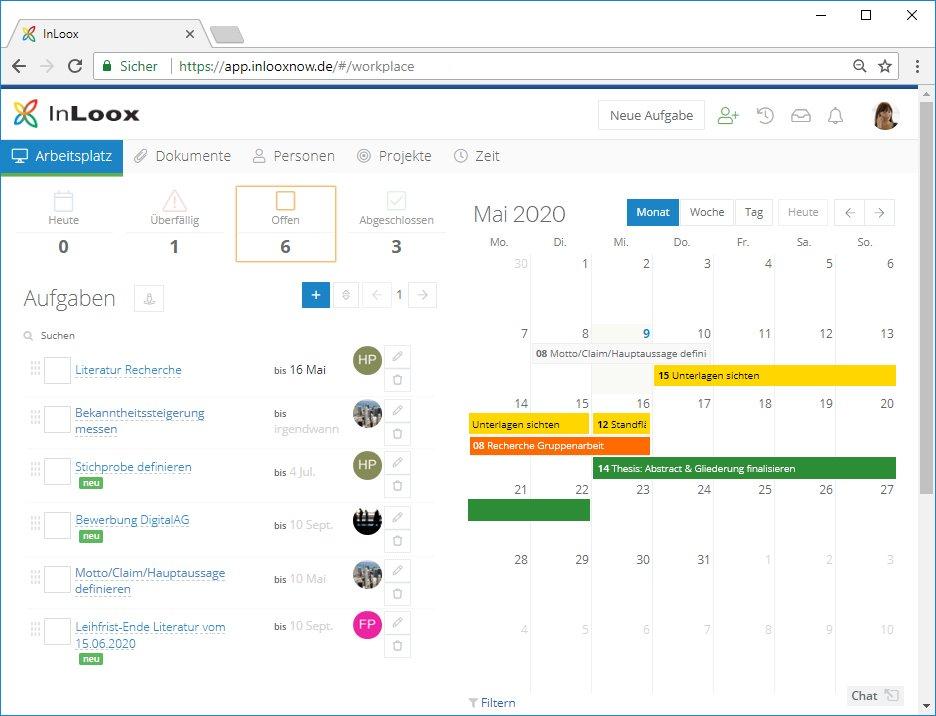936x716 pixels.
Task: Switch to the Personen tab
Action: point(294,156)
